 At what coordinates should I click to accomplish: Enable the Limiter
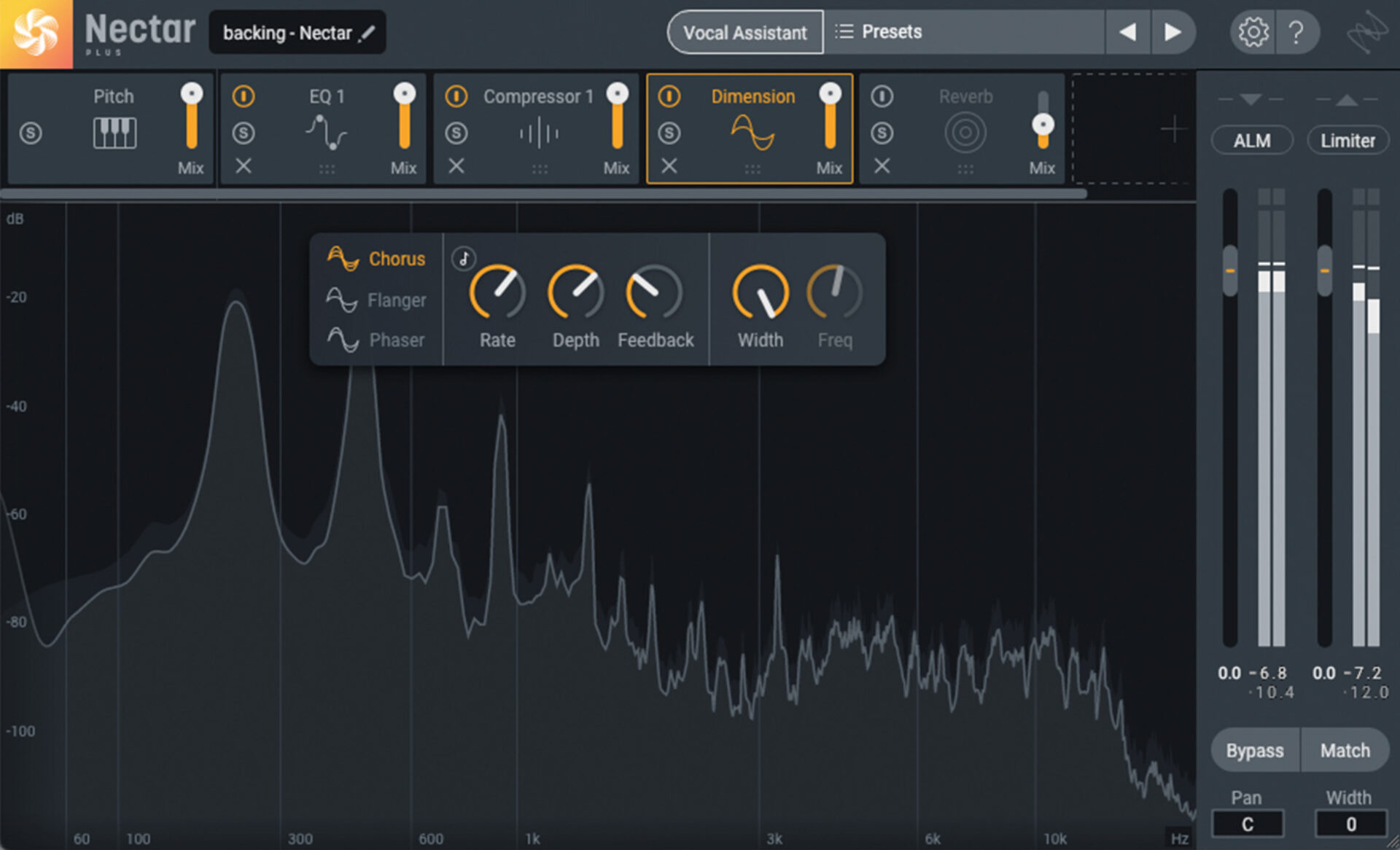(1347, 140)
